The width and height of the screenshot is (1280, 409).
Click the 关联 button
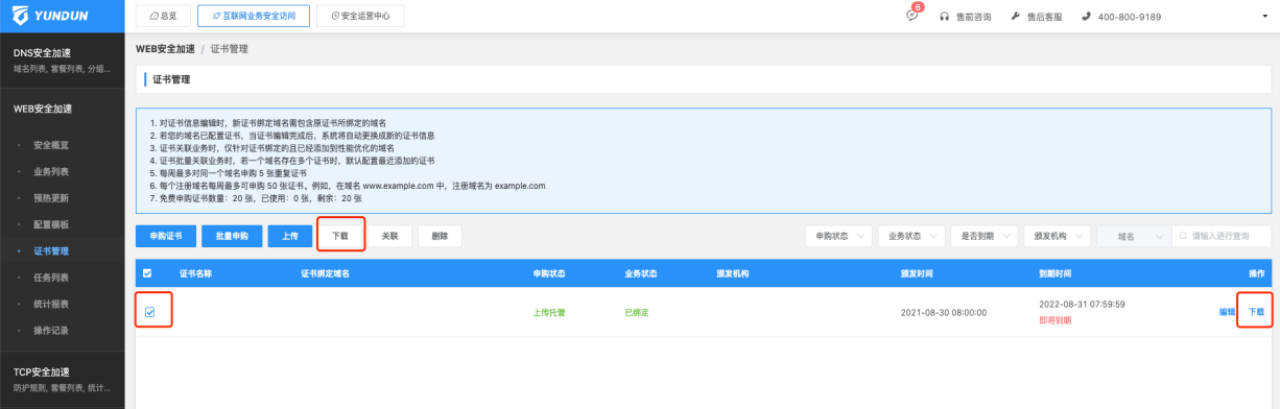[390, 236]
